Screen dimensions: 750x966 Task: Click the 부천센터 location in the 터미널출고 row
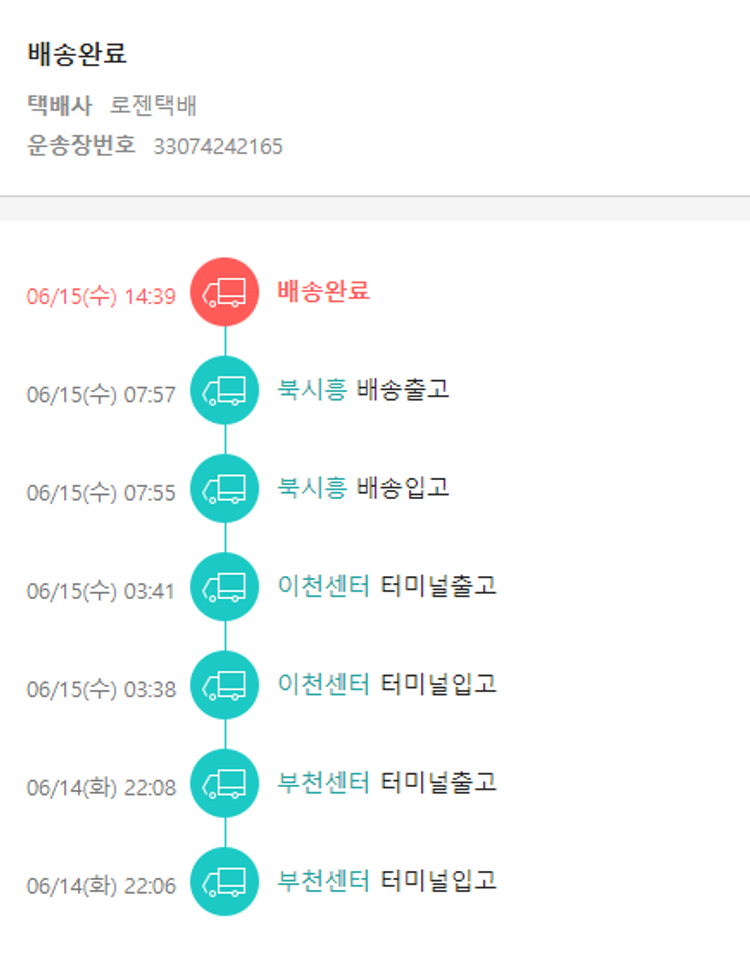[x=324, y=782]
